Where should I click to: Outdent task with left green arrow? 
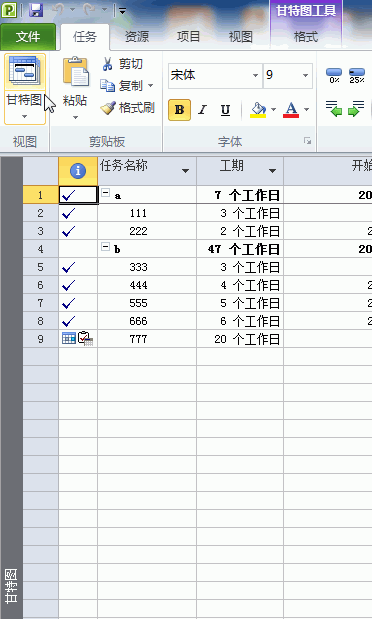334,109
